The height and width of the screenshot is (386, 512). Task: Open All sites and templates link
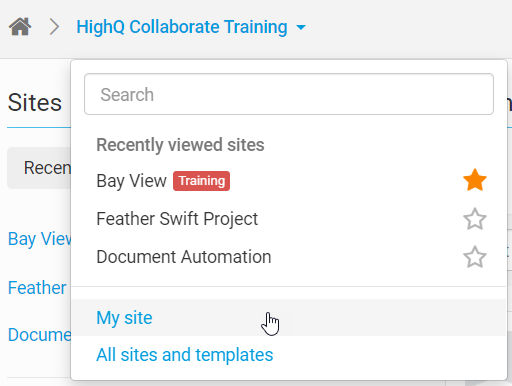(x=185, y=355)
